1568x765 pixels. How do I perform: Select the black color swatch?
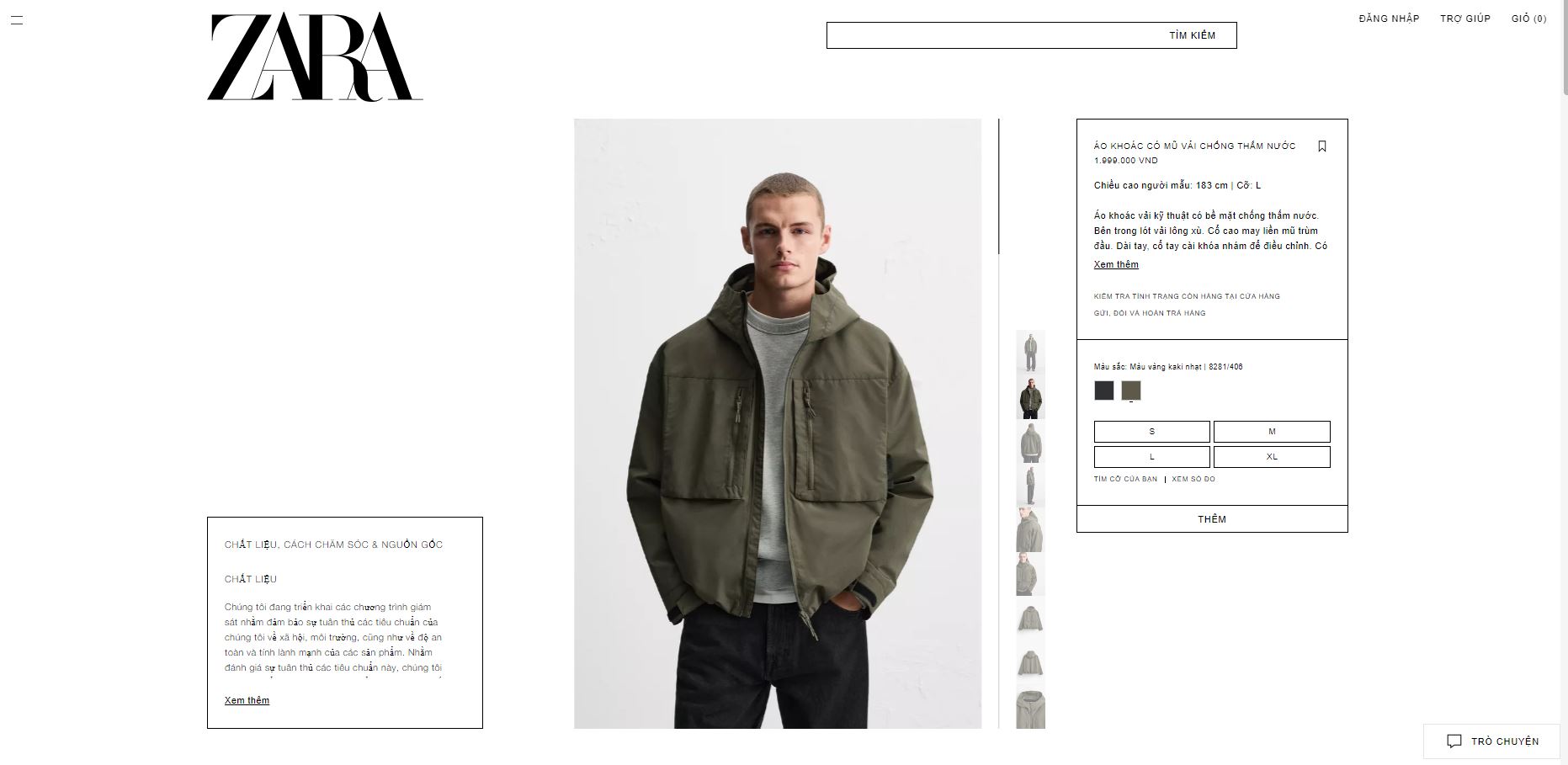click(x=1103, y=390)
